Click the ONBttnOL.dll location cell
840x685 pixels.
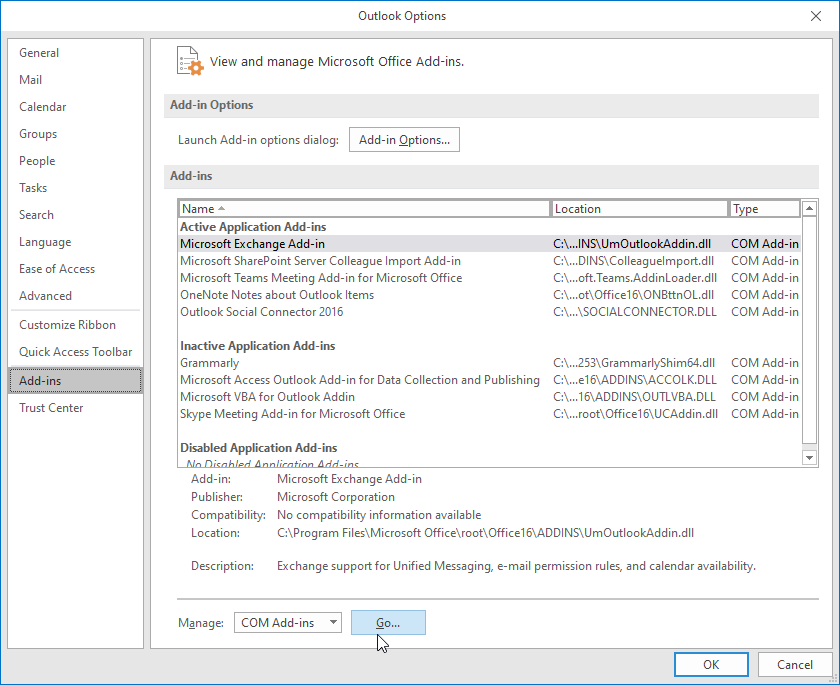pos(633,295)
